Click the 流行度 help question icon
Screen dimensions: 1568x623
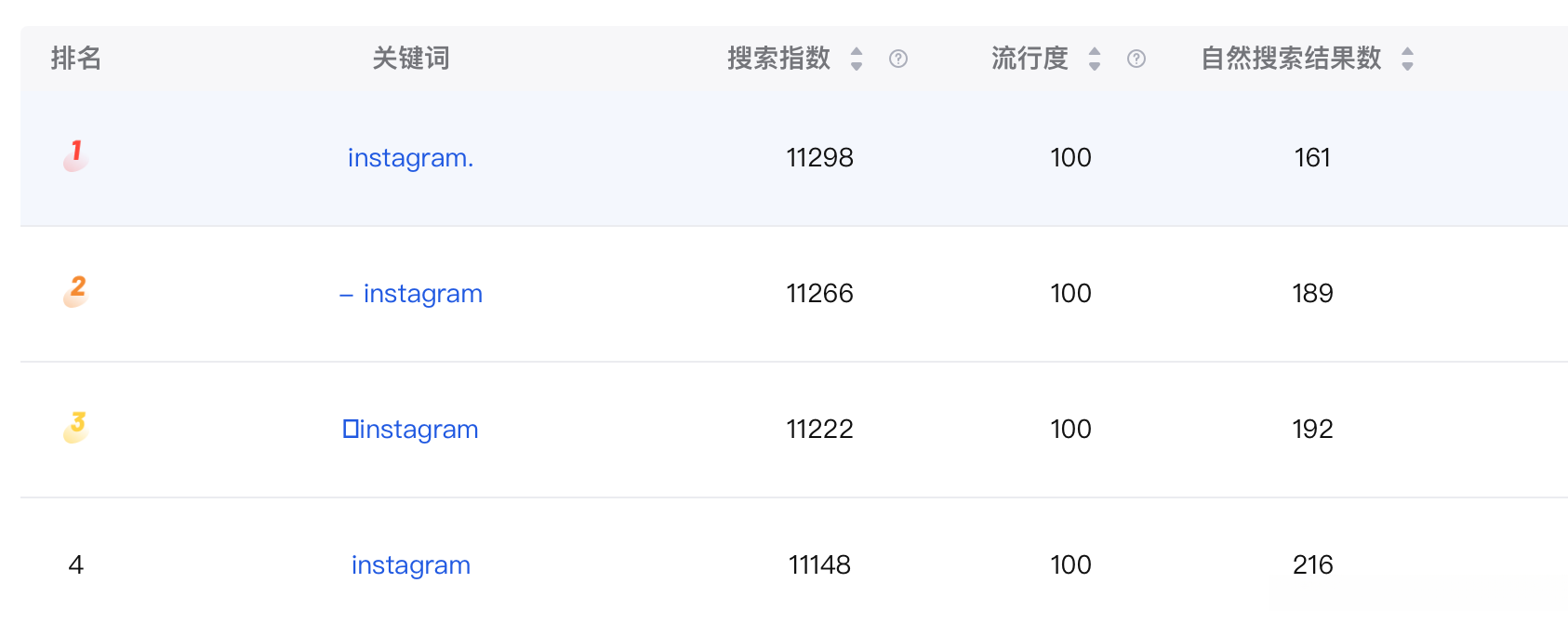pyautogui.click(x=1136, y=59)
